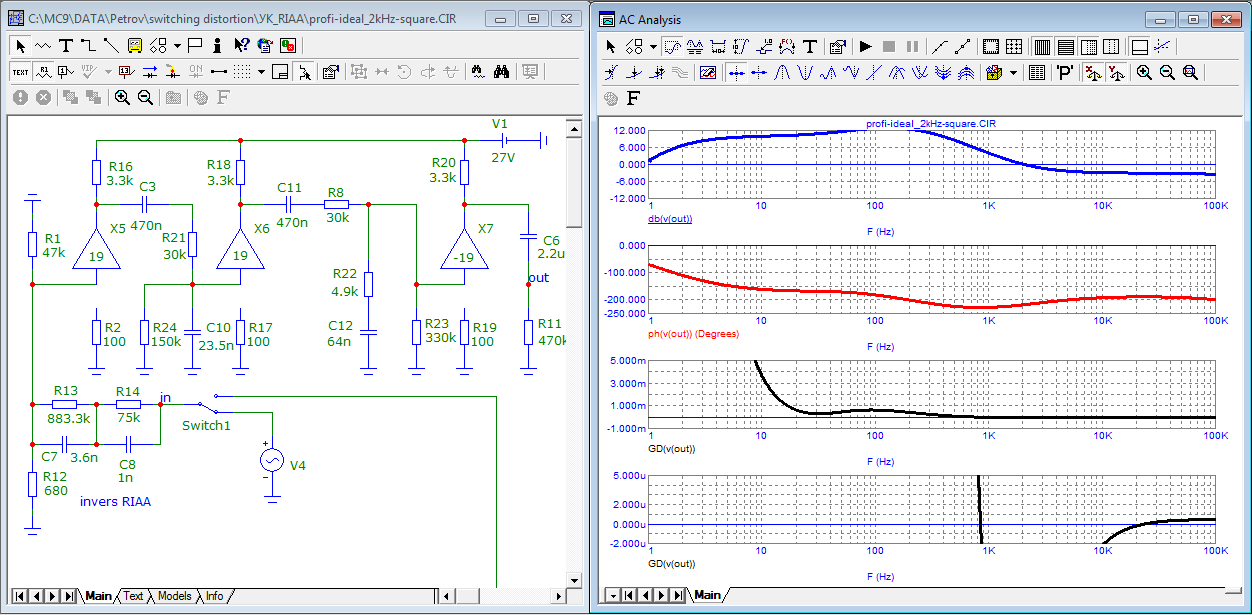The width and height of the screenshot is (1252, 615).
Task: Select the Text mode tool in schematic toolbar
Action: (66, 45)
